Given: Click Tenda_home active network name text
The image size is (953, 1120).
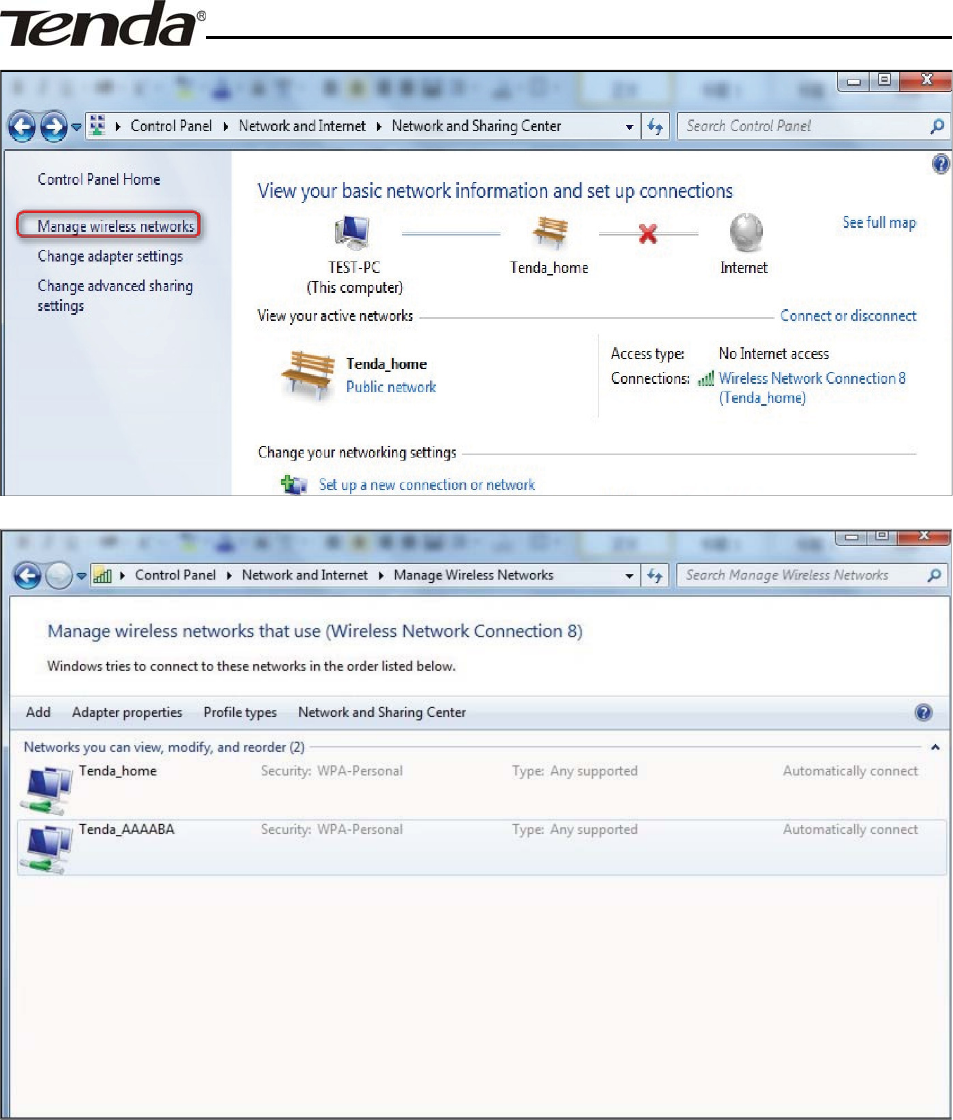Looking at the screenshot, I should (x=386, y=364).
